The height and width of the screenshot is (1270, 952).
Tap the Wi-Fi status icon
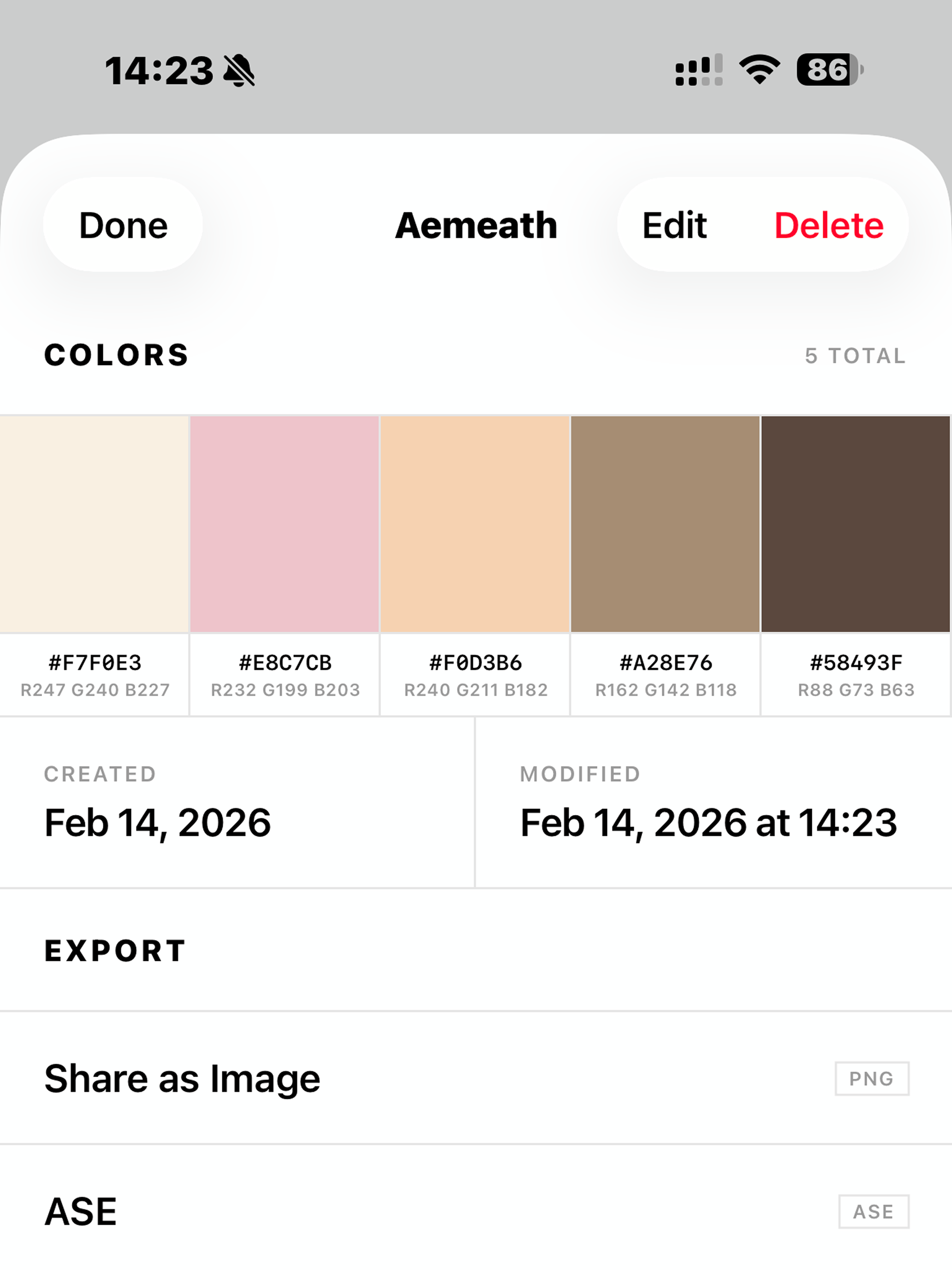[759, 70]
